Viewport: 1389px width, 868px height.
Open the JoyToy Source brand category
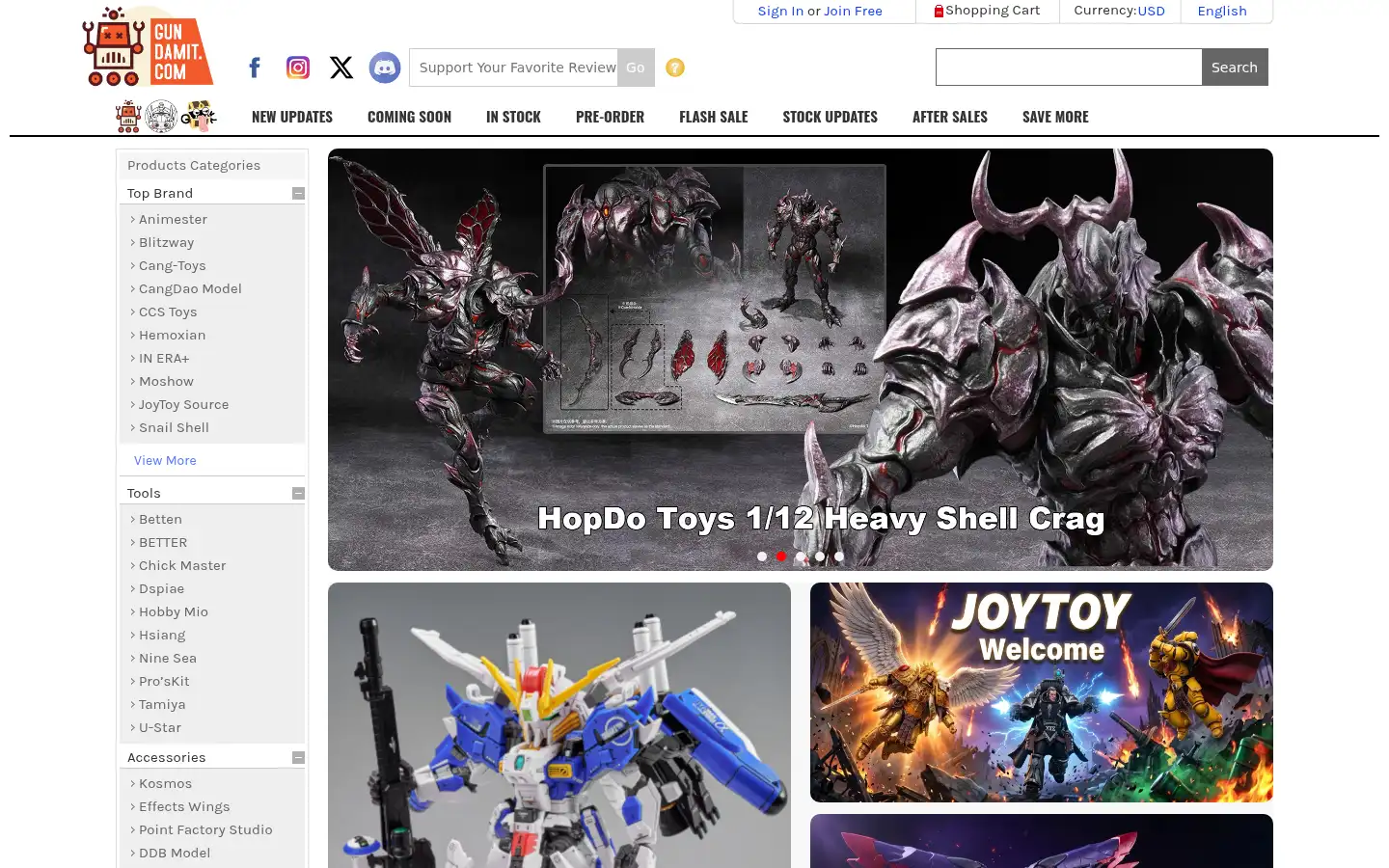click(x=183, y=405)
